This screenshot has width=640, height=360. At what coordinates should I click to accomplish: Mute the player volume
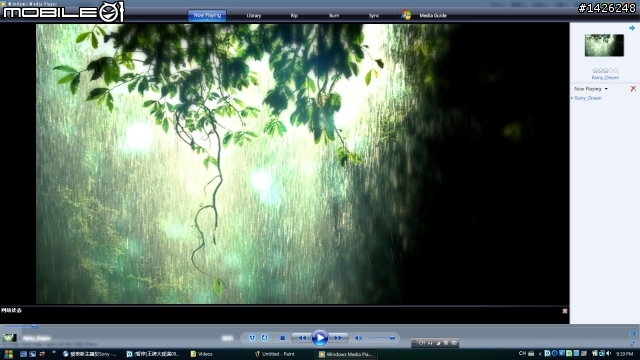pos(358,338)
